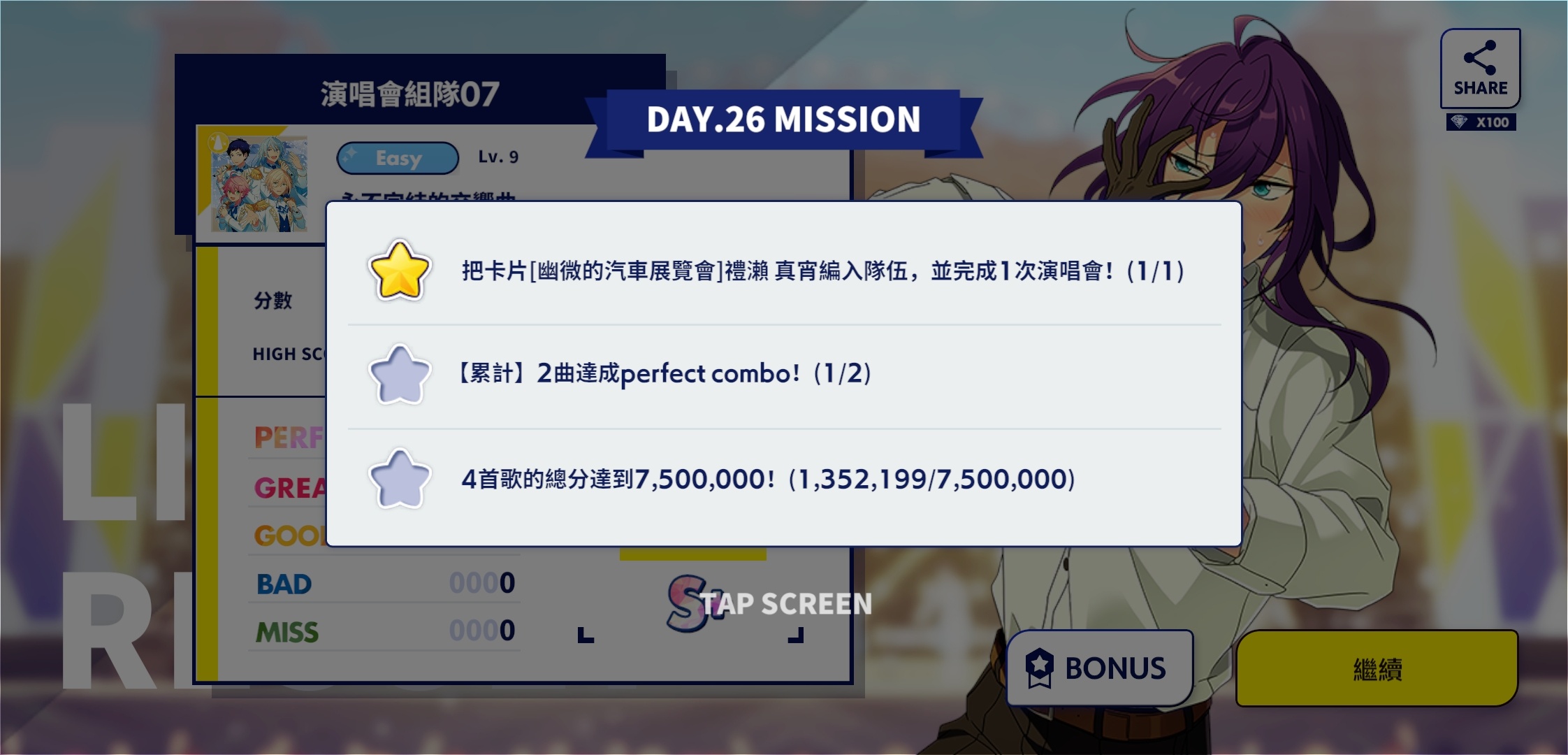Image resolution: width=1568 pixels, height=755 pixels.
Task: Tap the diamond X100 reward badge
Action: (x=1481, y=122)
